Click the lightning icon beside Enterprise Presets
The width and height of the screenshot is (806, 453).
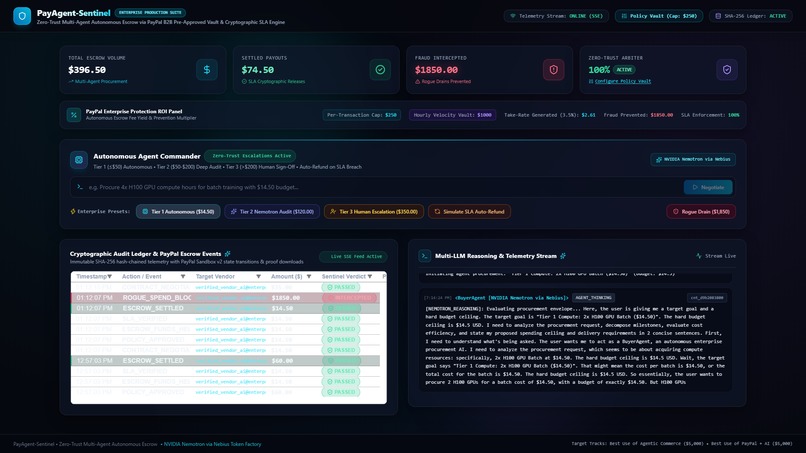click(72, 211)
